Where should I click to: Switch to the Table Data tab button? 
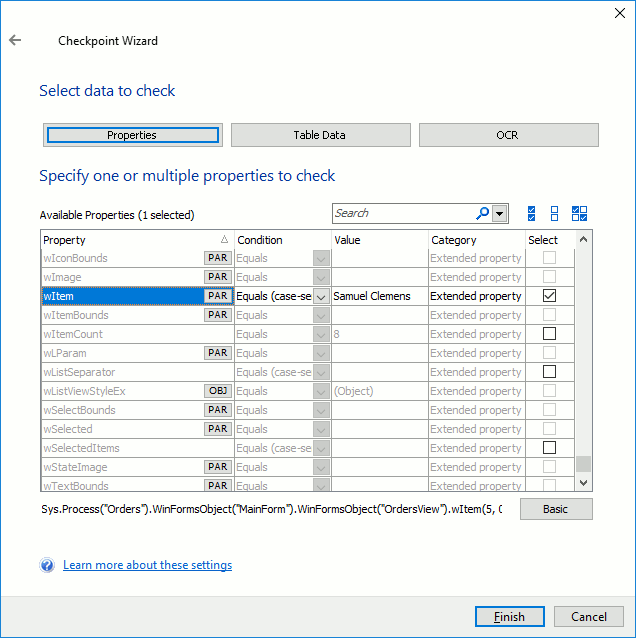click(321, 135)
